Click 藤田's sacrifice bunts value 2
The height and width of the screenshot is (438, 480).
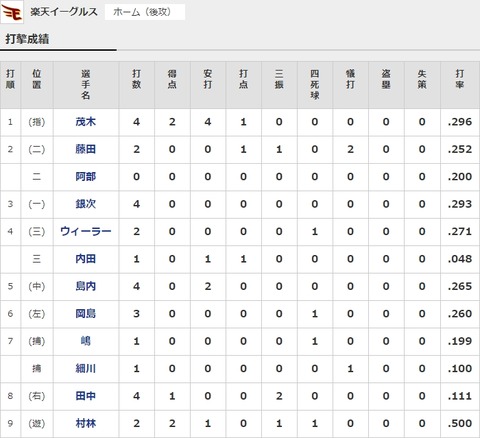pyautogui.click(x=350, y=149)
